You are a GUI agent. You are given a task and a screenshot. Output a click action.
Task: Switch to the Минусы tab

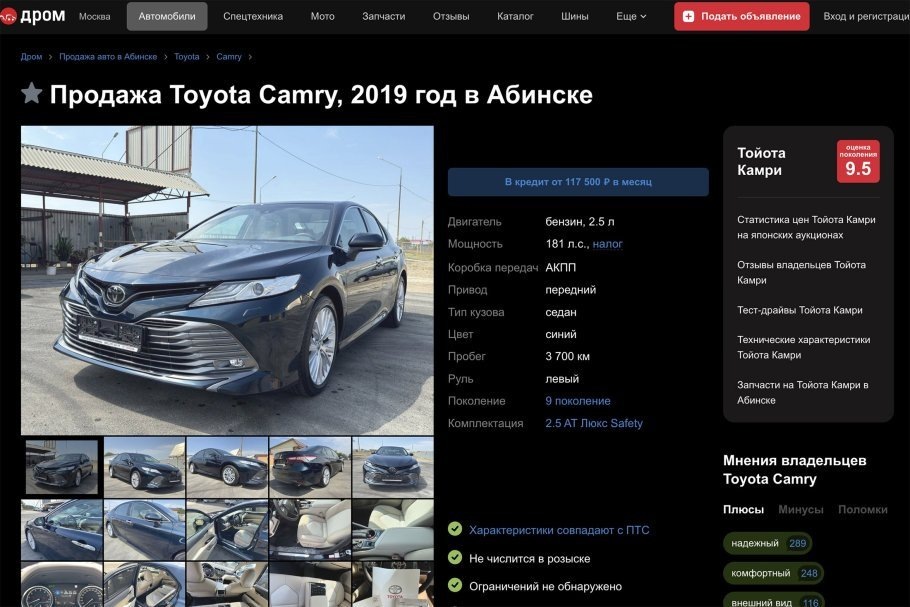pyautogui.click(x=800, y=510)
